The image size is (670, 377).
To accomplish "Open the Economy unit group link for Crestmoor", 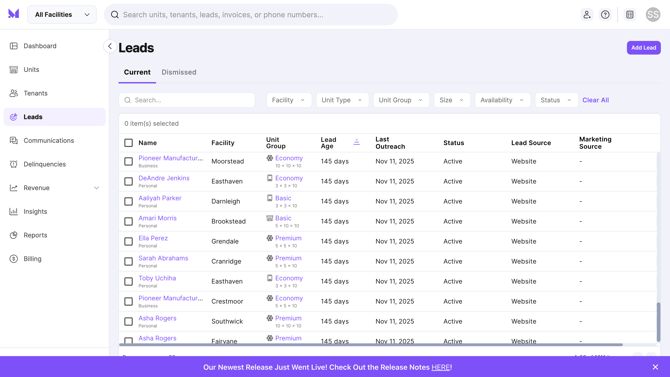I will [289, 298].
